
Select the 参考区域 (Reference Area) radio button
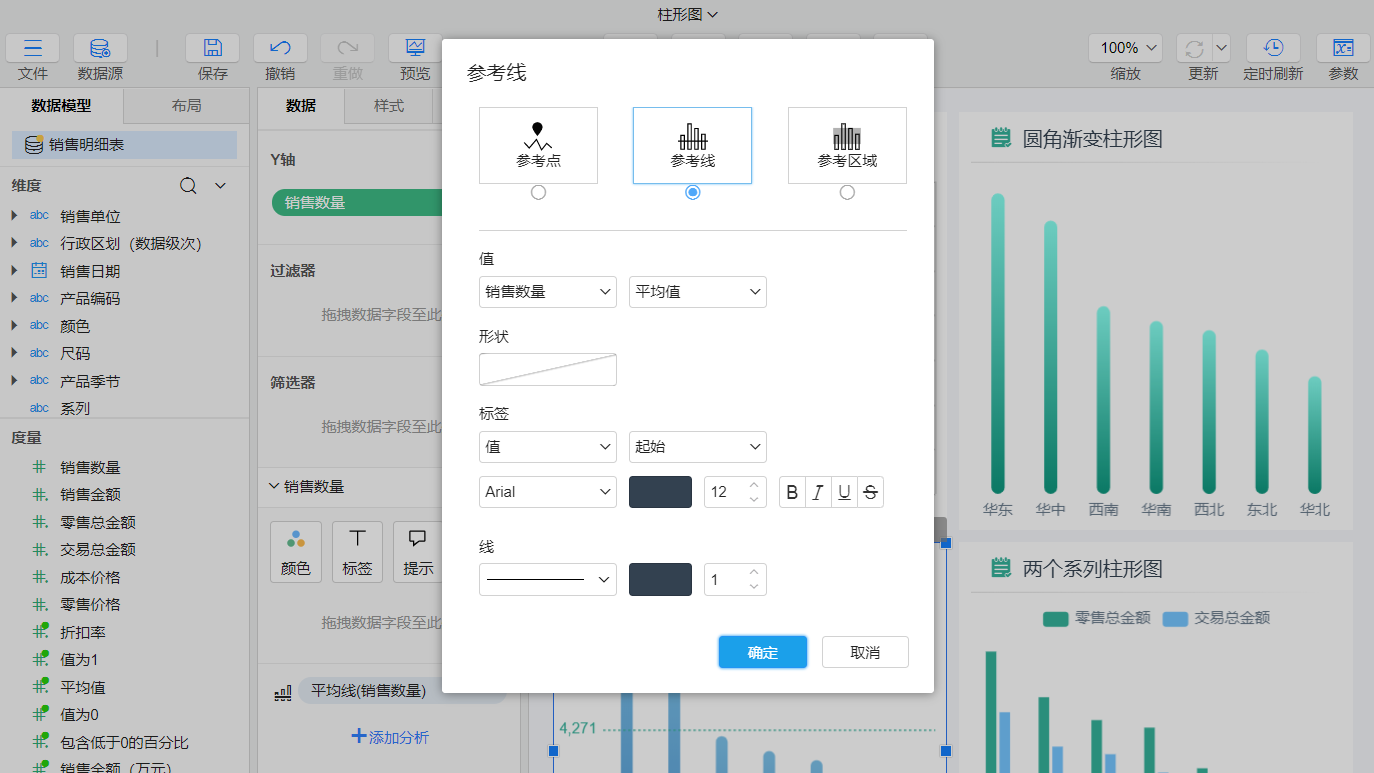click(x=847, y=192)
